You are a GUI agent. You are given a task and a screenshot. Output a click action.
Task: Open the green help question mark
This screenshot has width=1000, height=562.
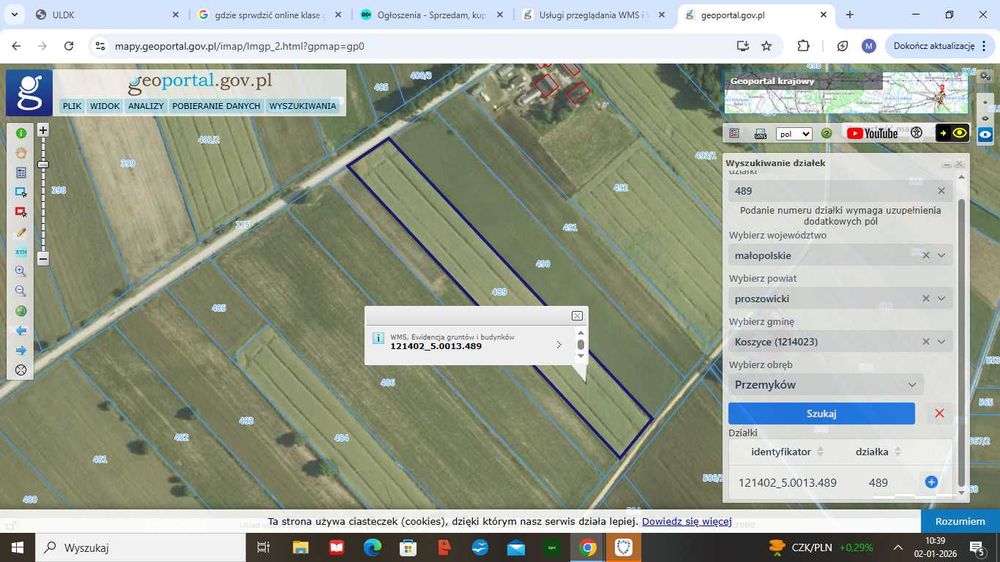[x=827, y=133]
